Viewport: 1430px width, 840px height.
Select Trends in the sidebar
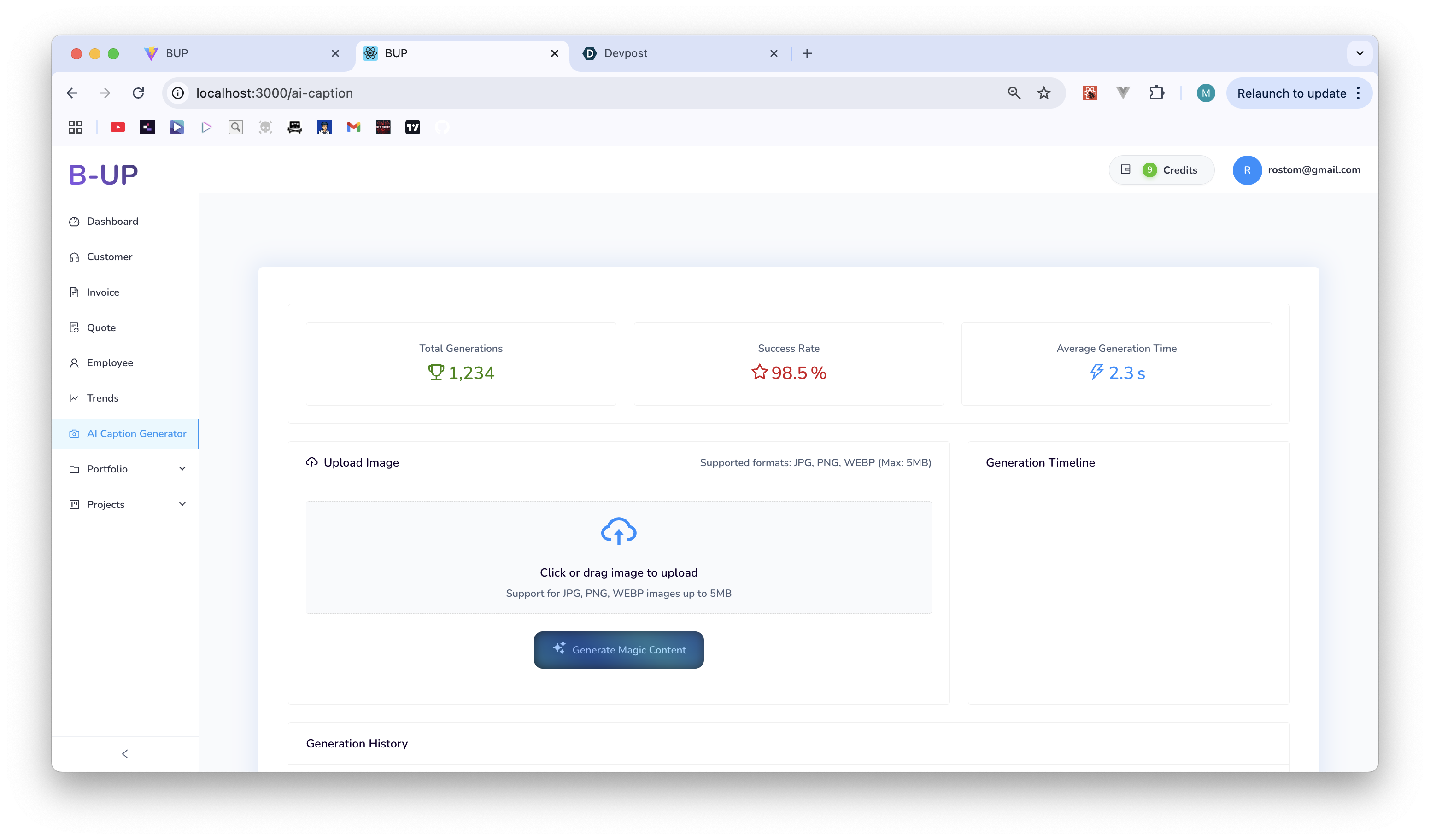102,398
